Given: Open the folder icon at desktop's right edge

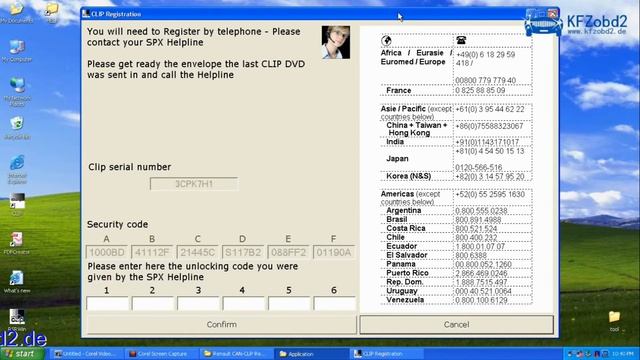Looking at the screenshot, I should [614, 321].
